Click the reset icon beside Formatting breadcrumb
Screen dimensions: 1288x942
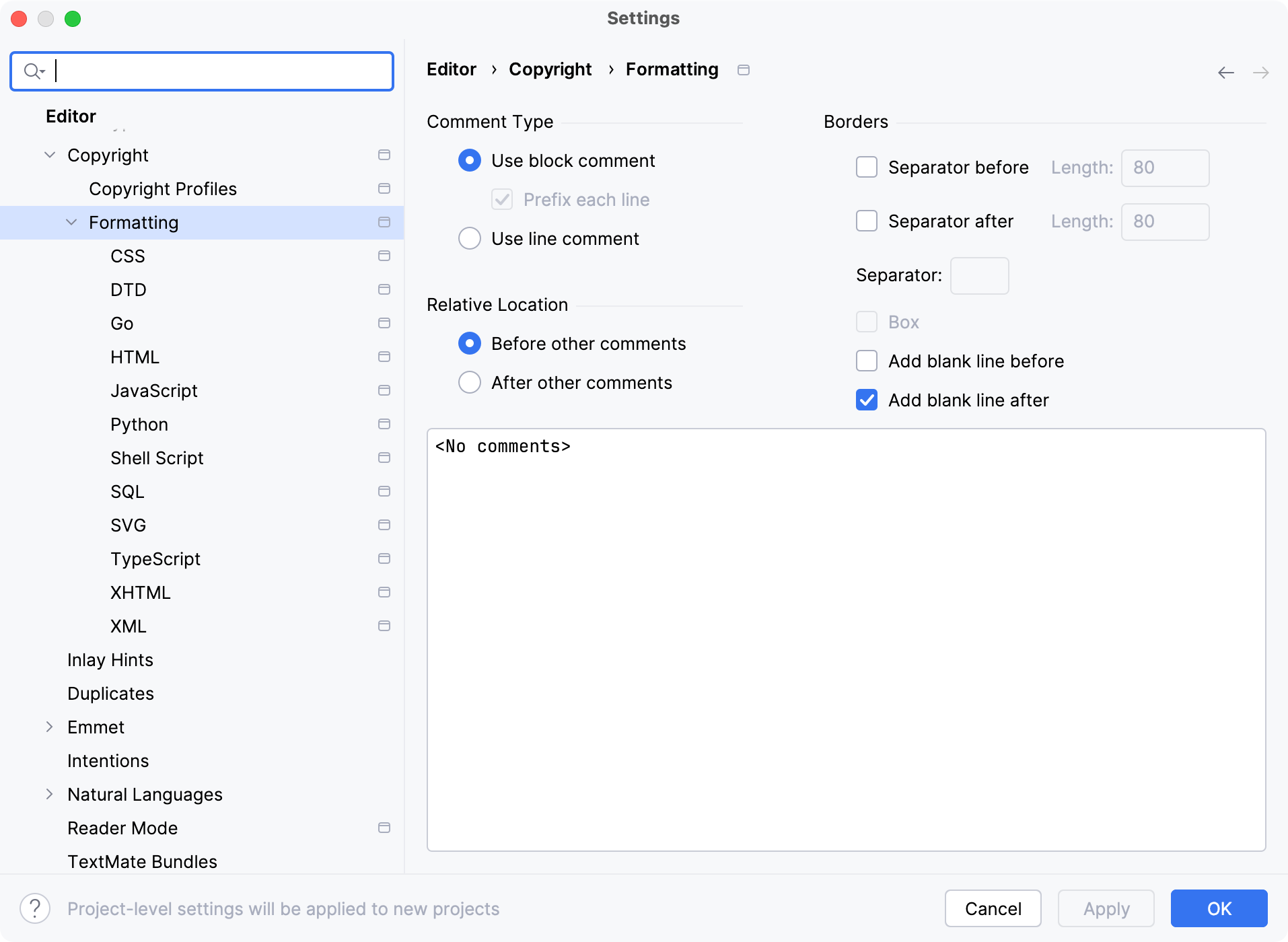(x=744, y=69)
